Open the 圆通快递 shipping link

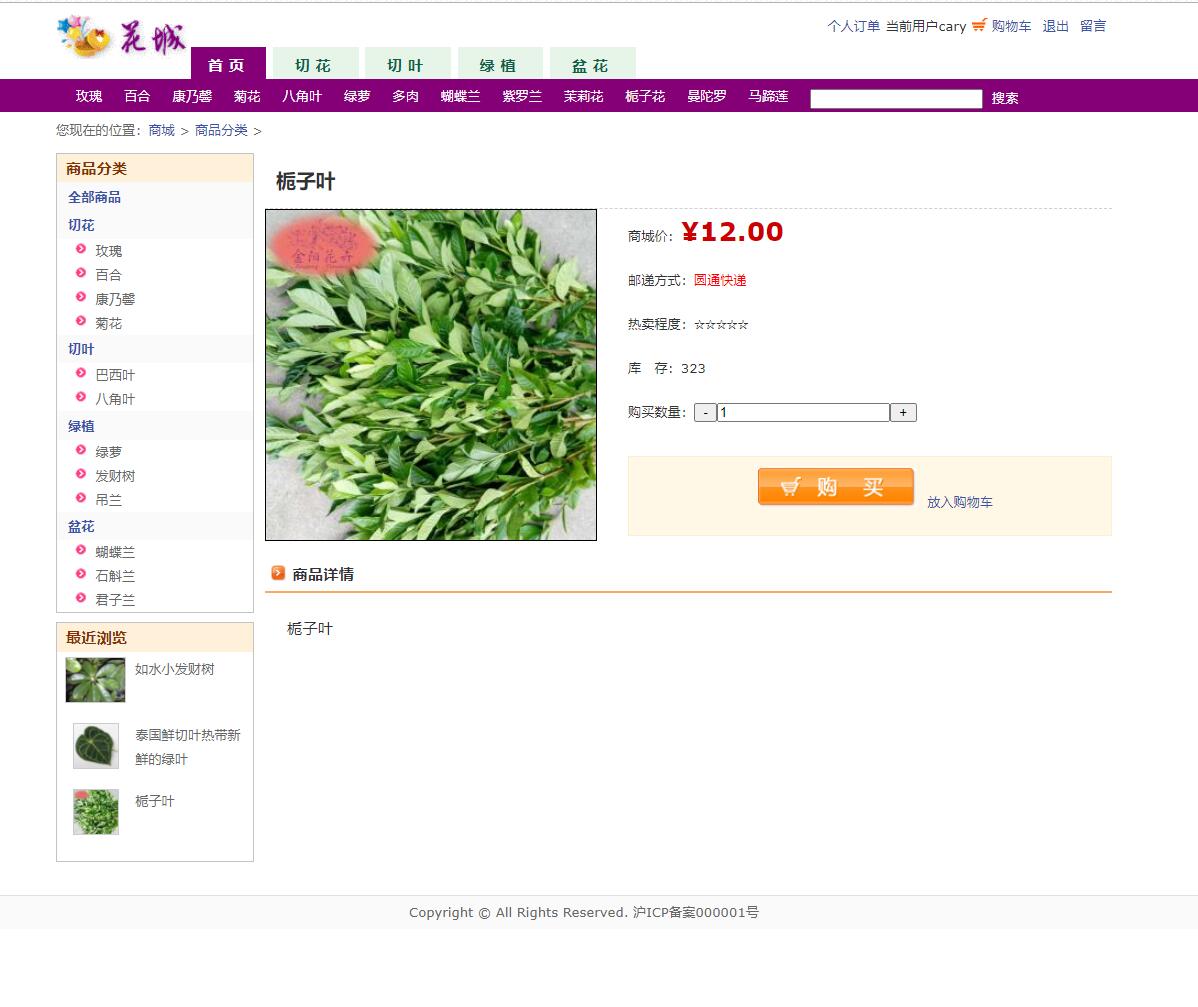coord(723,281)
